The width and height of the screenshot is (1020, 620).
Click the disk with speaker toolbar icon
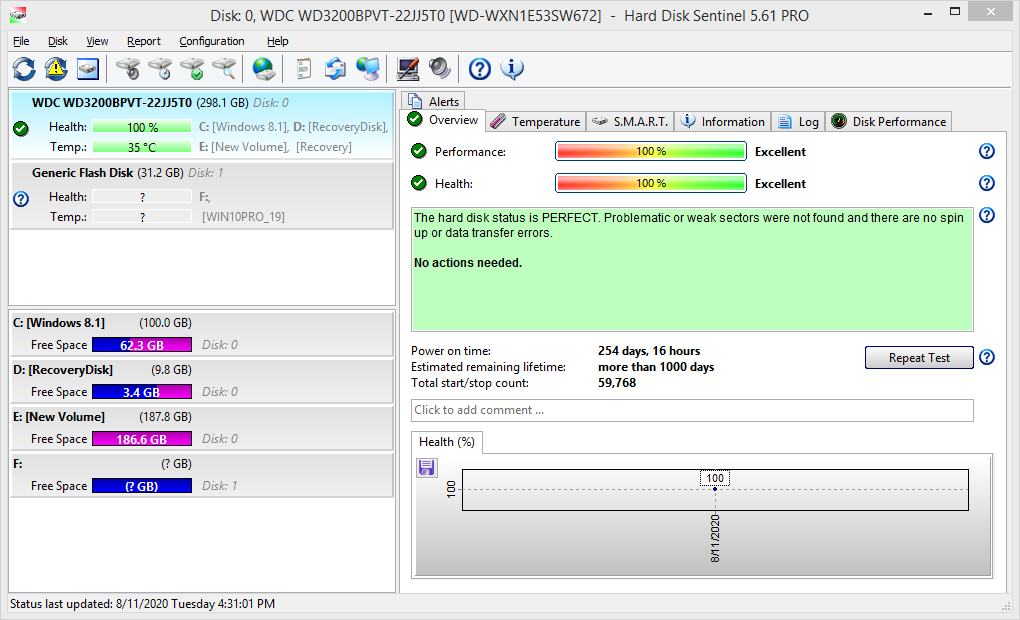coord(128,68)
